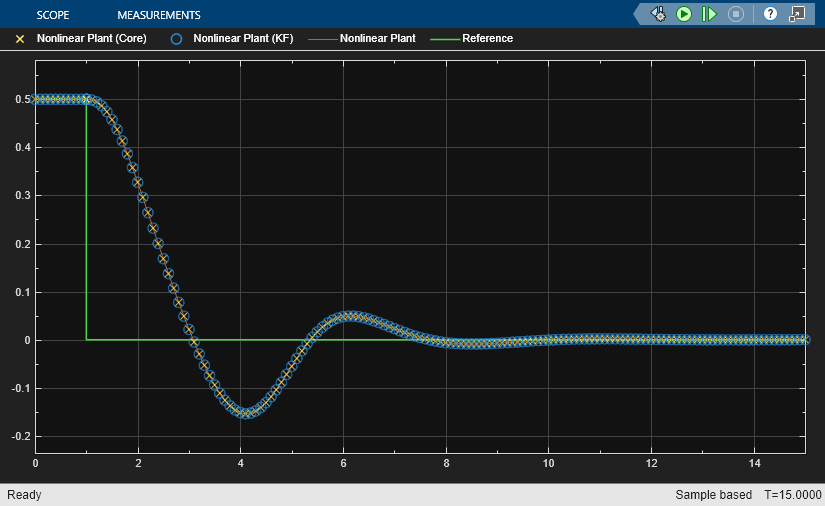Click the x-axis tick label 2
825x506 pixels.
pos(138,463)
